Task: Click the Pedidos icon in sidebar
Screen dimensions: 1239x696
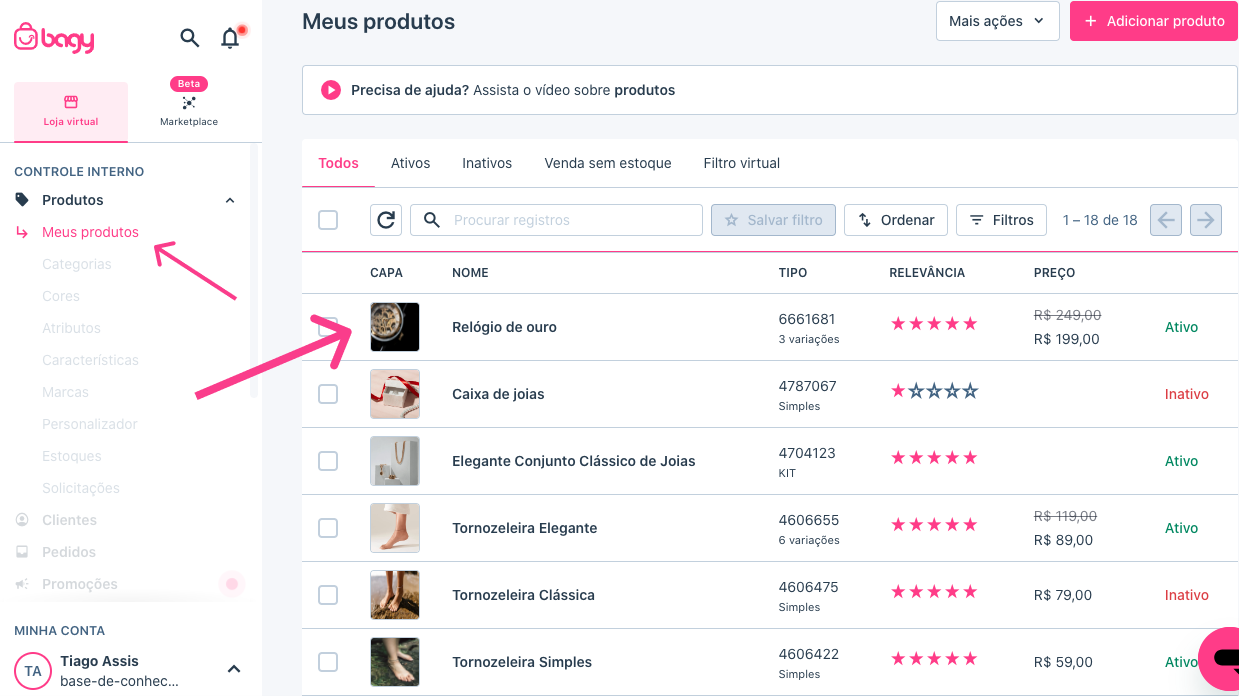Action: (22, 552)
